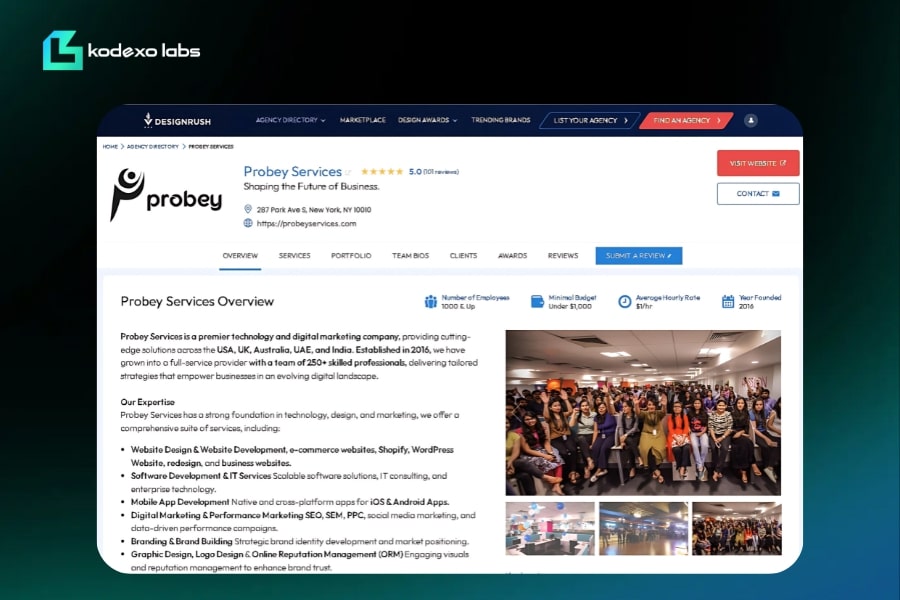
Task: Click the 5.0 rating score
Action: coord(415,172)
